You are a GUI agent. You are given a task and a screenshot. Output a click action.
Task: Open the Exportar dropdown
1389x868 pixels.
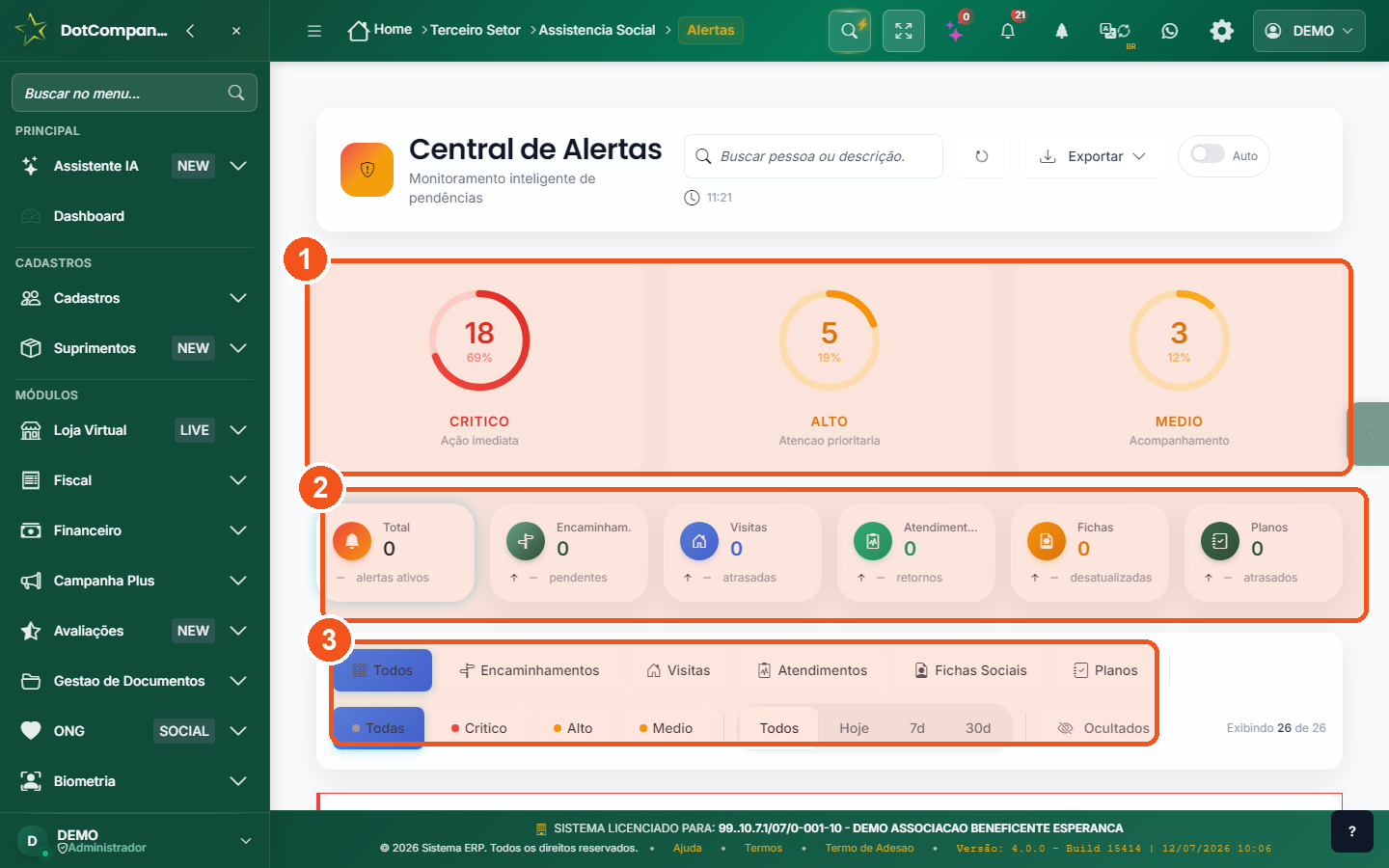tap(1093, 156)
